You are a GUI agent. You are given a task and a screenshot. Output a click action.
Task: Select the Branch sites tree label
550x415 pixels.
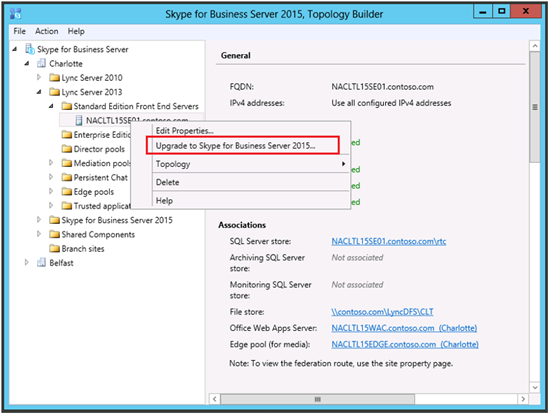click(x=83, y=248)
